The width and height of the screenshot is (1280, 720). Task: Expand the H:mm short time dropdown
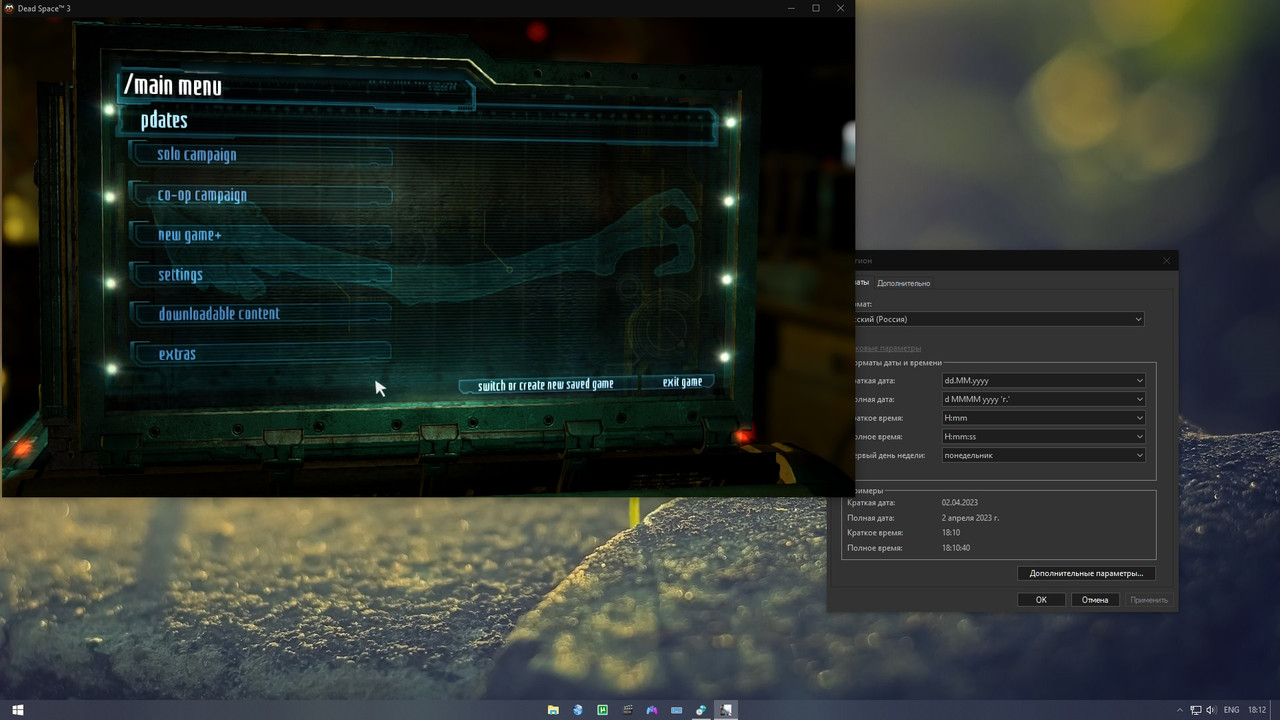[1044, 418]
